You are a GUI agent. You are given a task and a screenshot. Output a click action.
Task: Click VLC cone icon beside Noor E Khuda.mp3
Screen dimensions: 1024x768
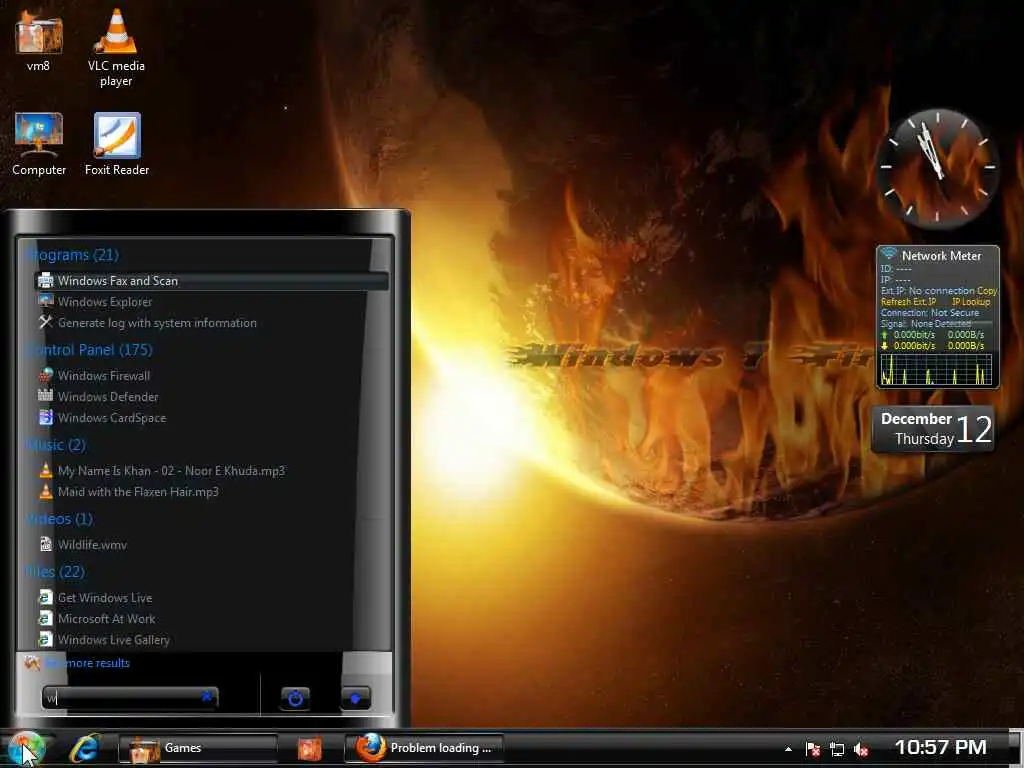(46, 470)
